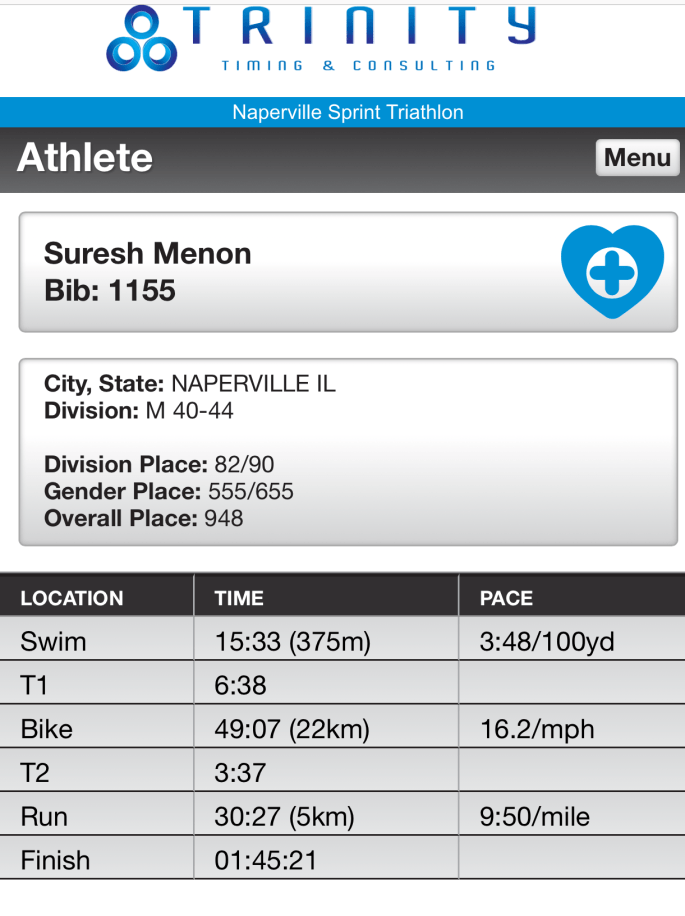Click the PACE column header

pyautogui.click(x=506, y=598)
